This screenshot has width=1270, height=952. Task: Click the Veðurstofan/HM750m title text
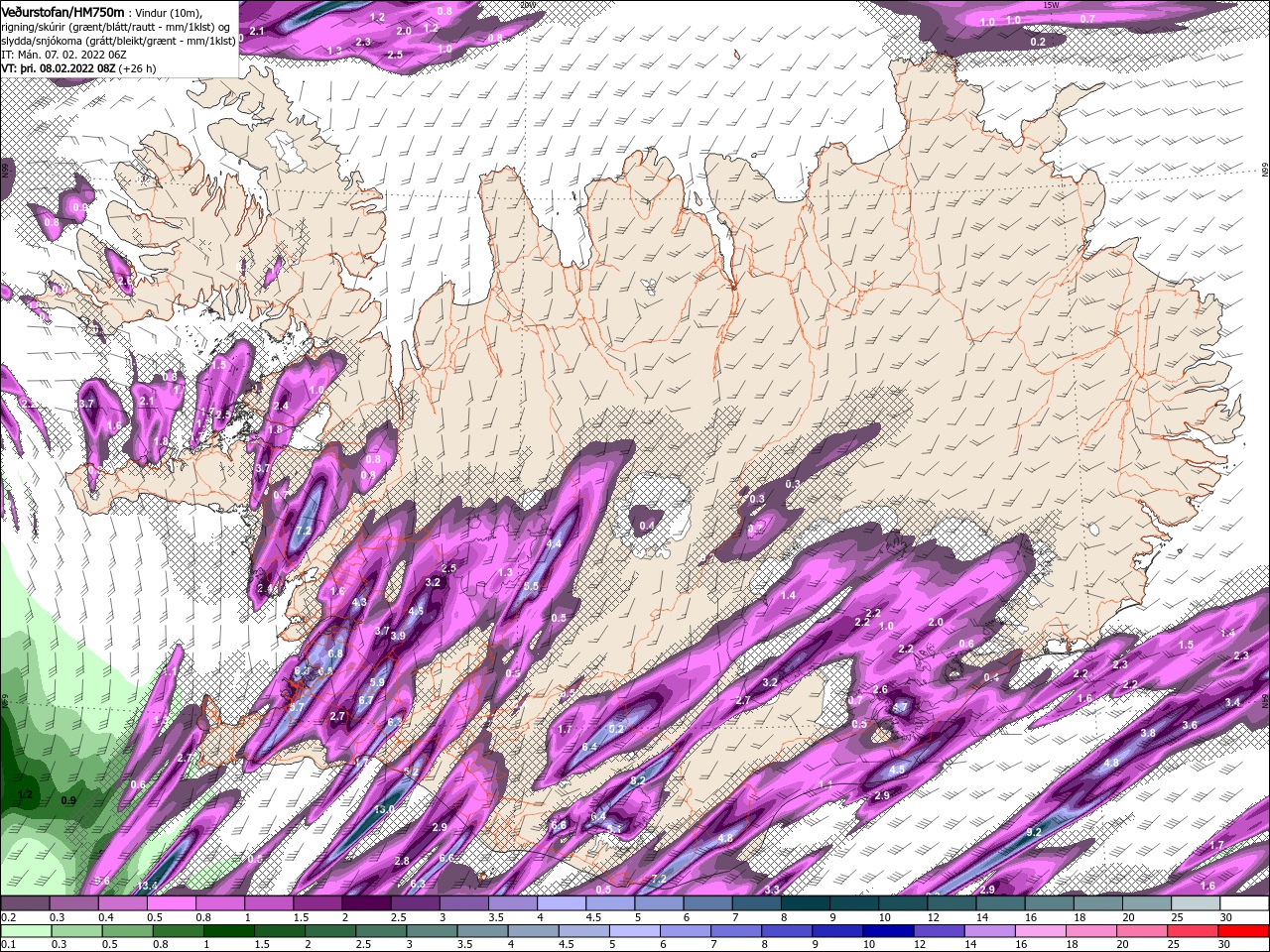63,11
